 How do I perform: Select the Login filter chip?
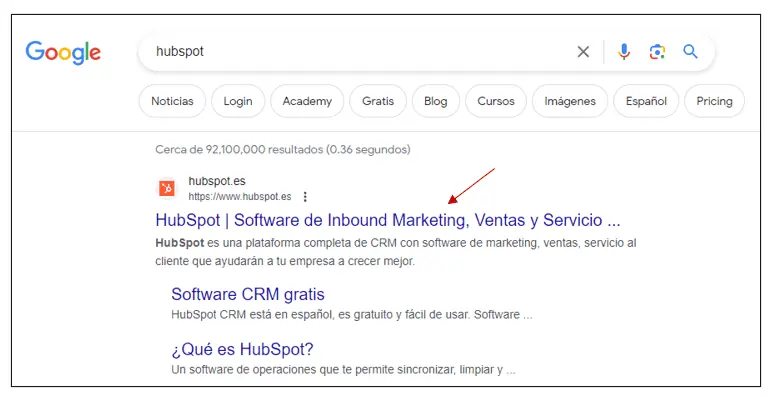click(x=238, y=101)
